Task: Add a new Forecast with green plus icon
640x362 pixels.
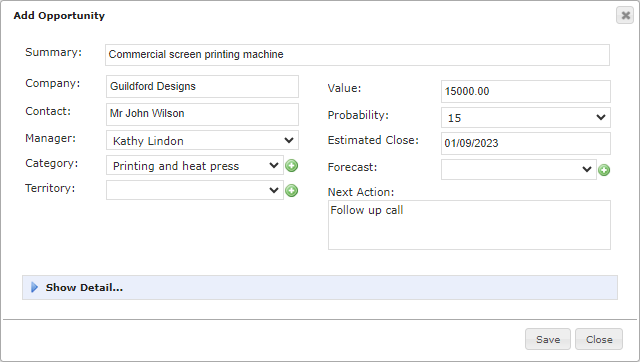Action: pyautogui.click(x=604, y=170)
